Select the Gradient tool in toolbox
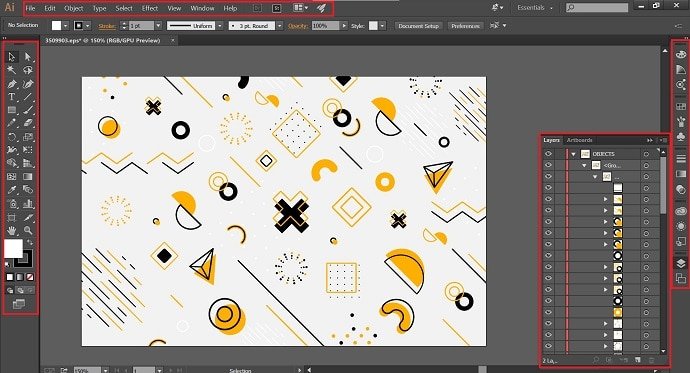Viewport: 690px width, 373px height. pos(28,176)
